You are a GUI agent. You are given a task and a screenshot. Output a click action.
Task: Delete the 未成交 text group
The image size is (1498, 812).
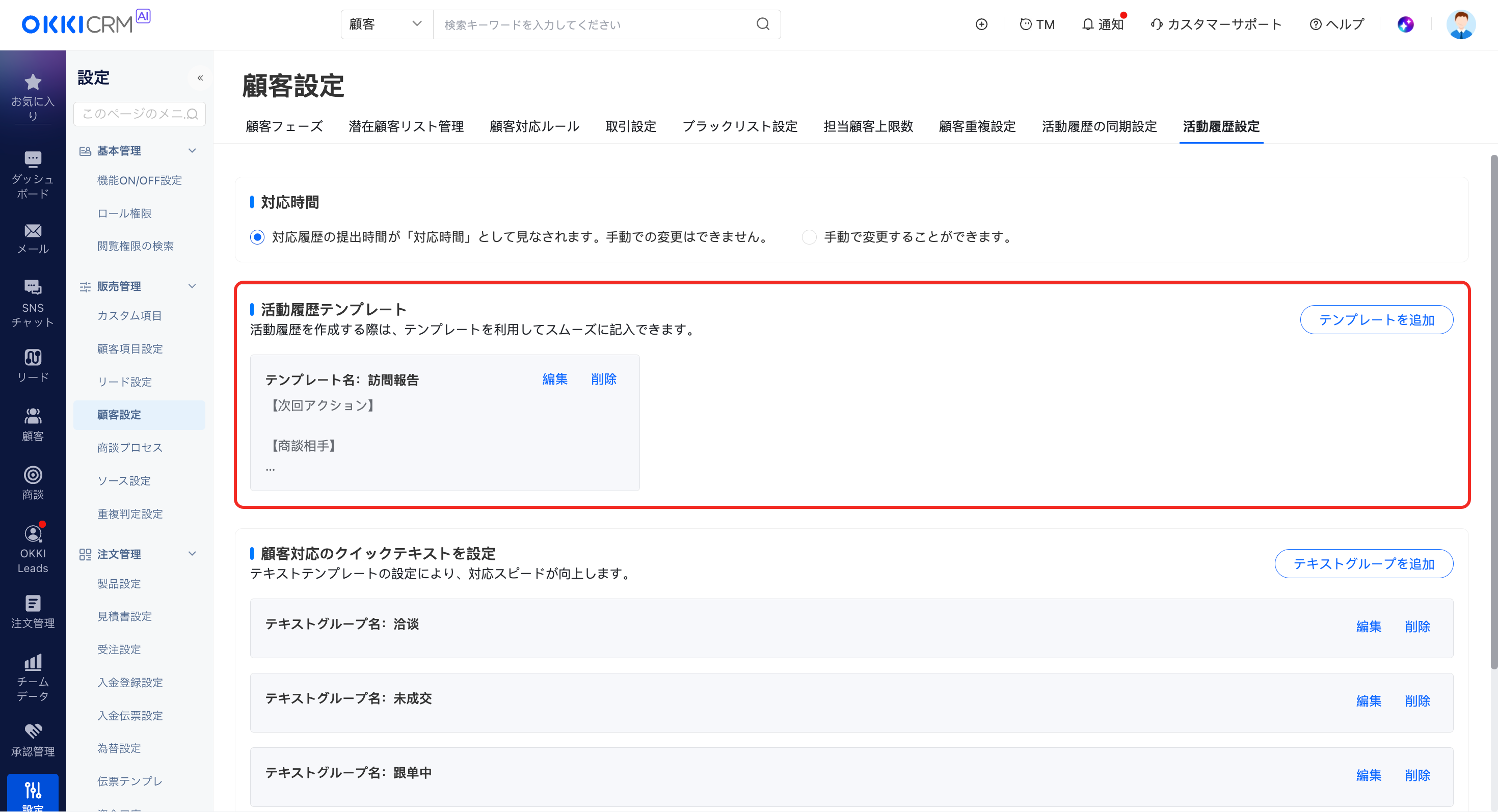point(1417,701)
